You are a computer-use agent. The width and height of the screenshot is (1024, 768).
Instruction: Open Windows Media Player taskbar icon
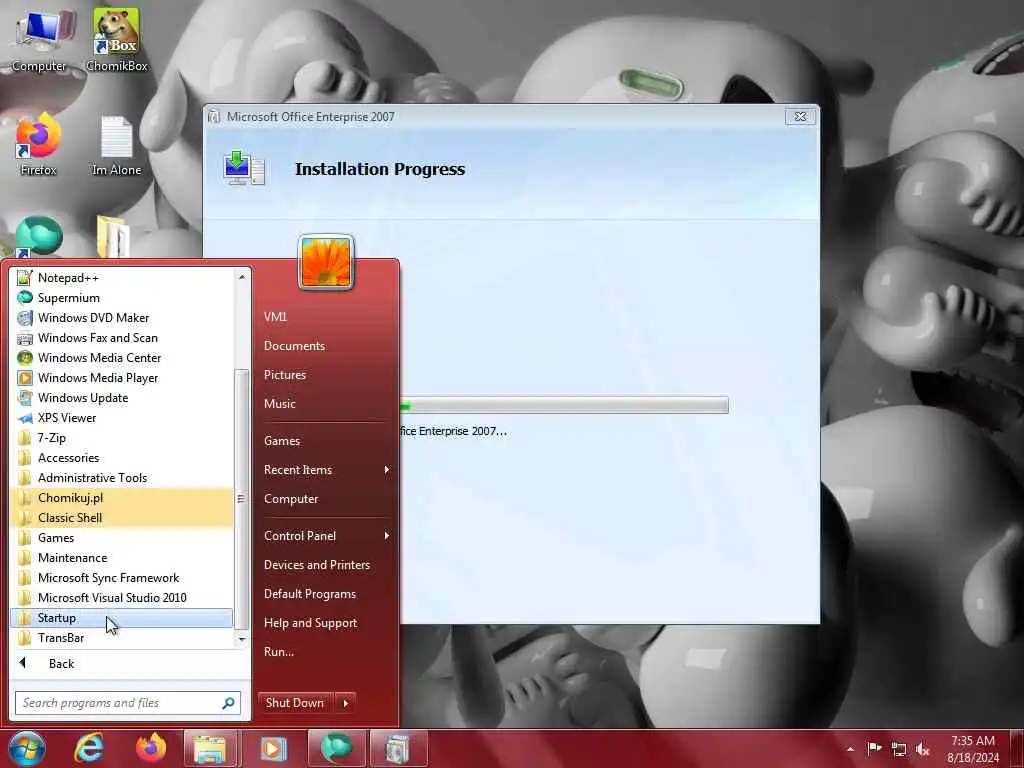click(272, 748)
